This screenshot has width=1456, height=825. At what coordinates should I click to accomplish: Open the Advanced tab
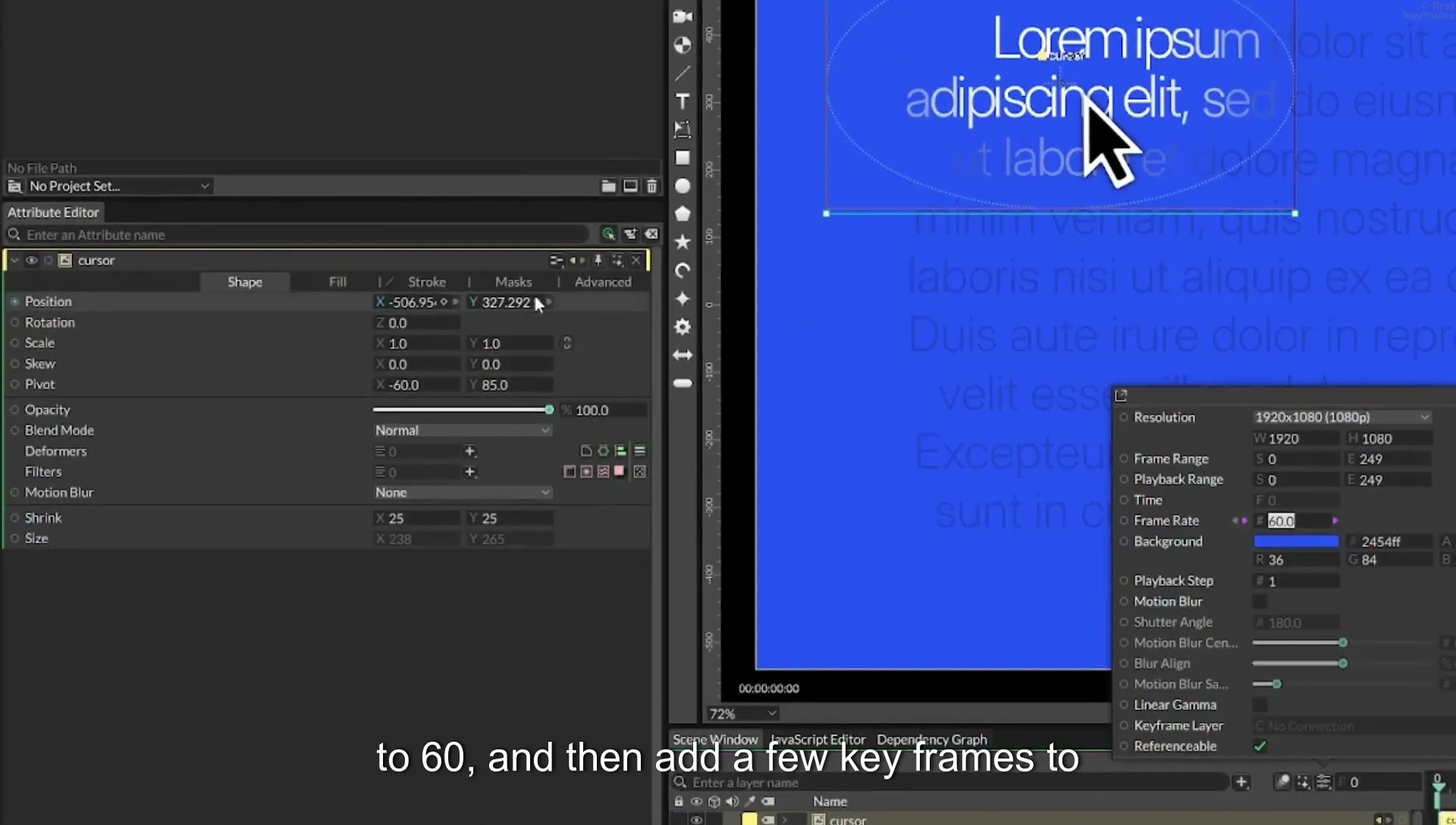point(603,281)
